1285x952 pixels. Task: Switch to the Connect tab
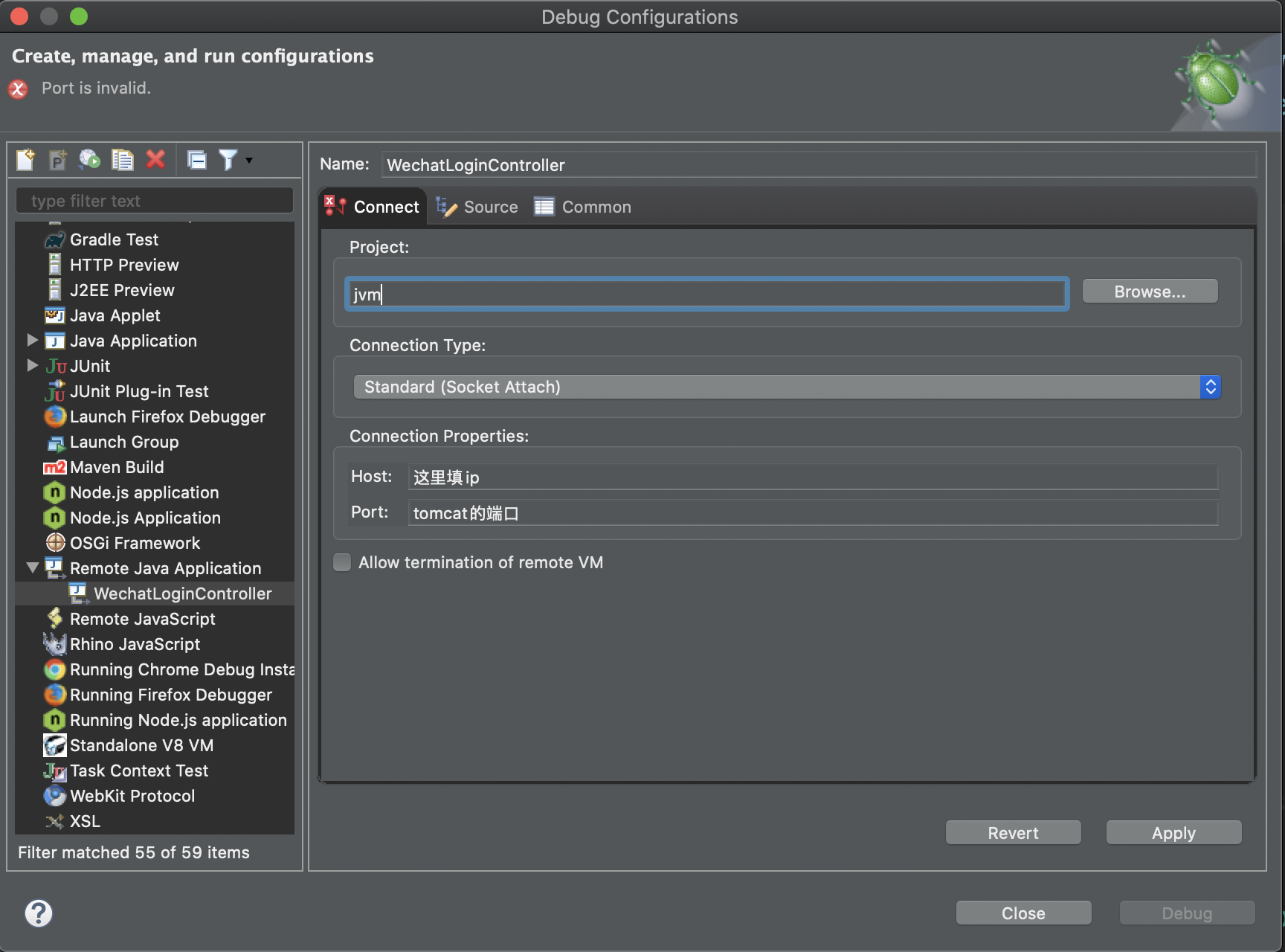click(x=373, y=207)
